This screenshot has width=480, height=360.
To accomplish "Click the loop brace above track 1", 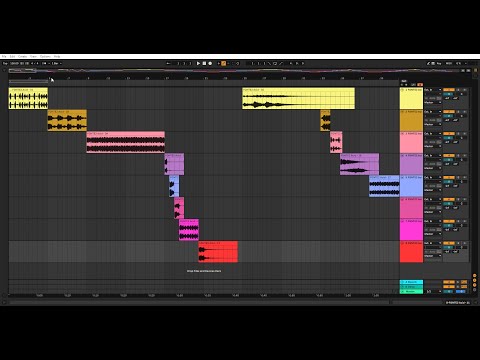I will coord(28,81).
